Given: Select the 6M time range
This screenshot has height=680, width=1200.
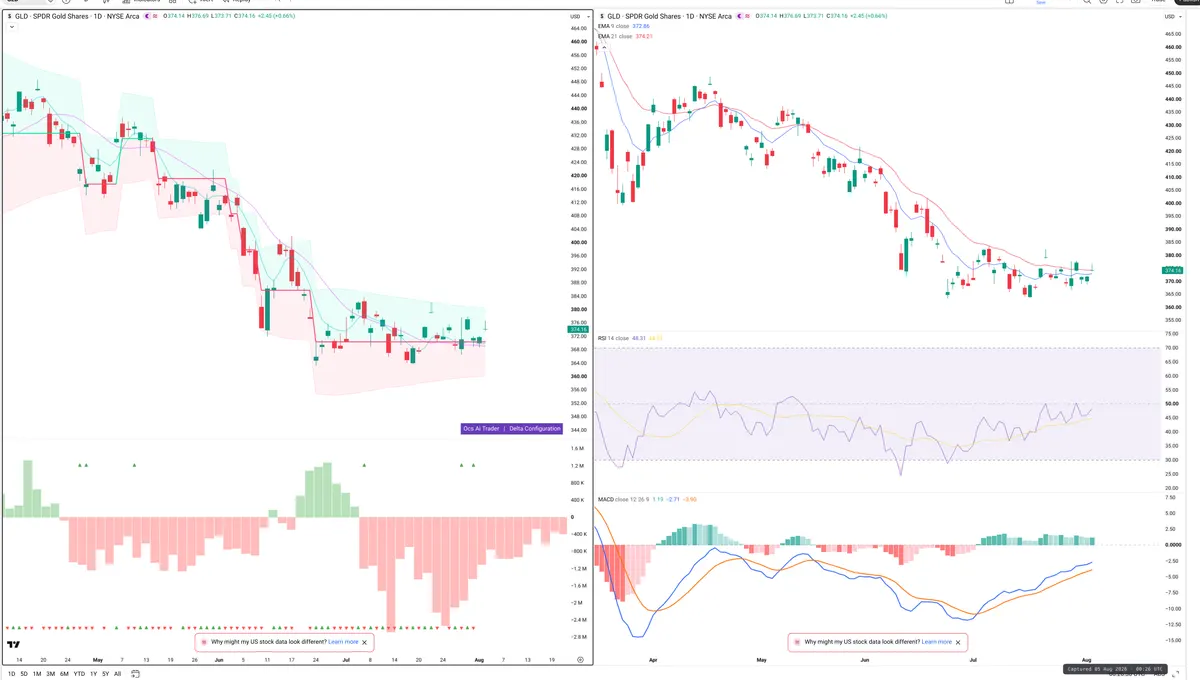Looking at the screenshot, I should (64, 674).
